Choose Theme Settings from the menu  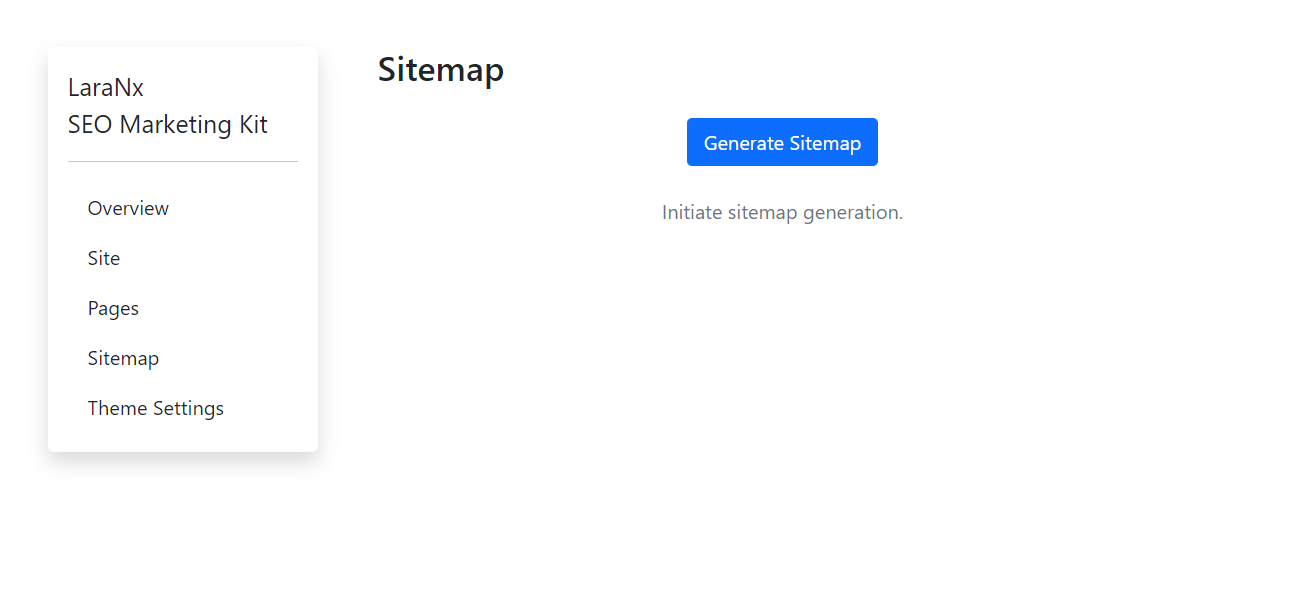155,408
